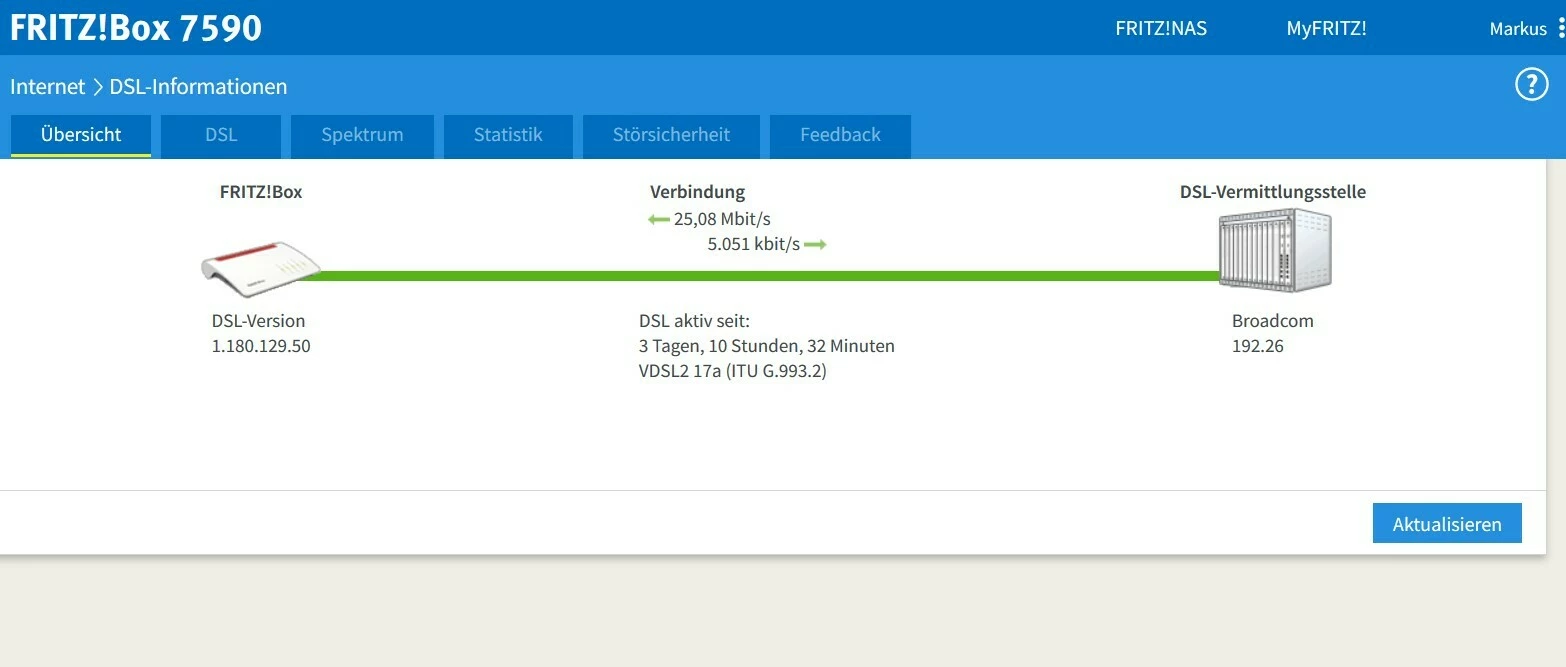The image size is (1566, 667).
Task: Click the Aktualisieren button
Action: (1447, 523)
